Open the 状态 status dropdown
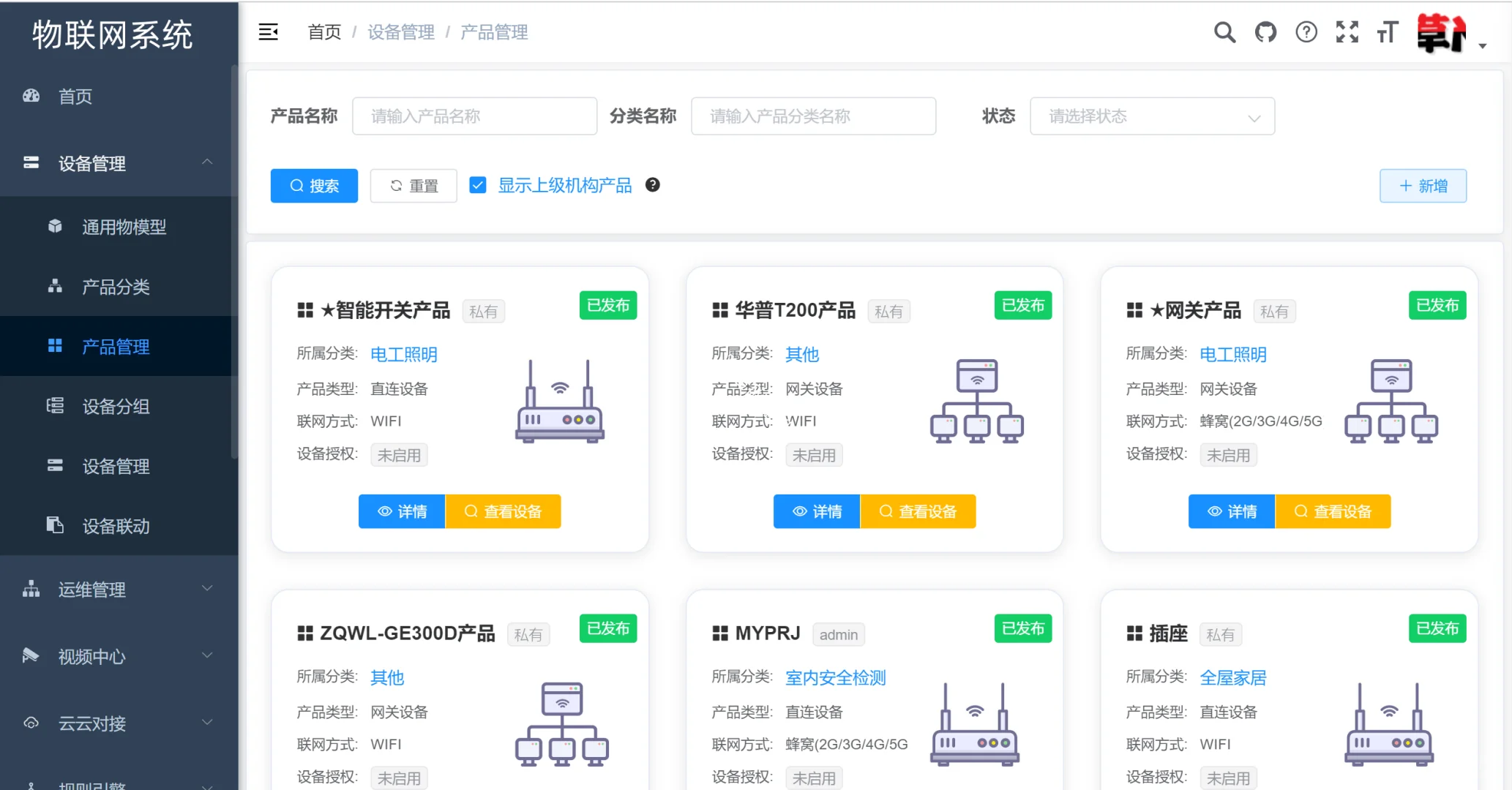 [1152, 116]
